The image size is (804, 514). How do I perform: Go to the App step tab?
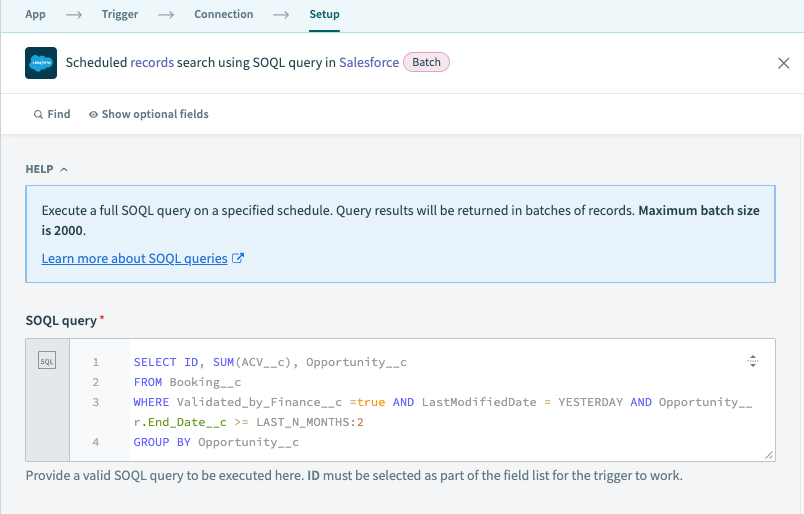[x=35, y=14]
